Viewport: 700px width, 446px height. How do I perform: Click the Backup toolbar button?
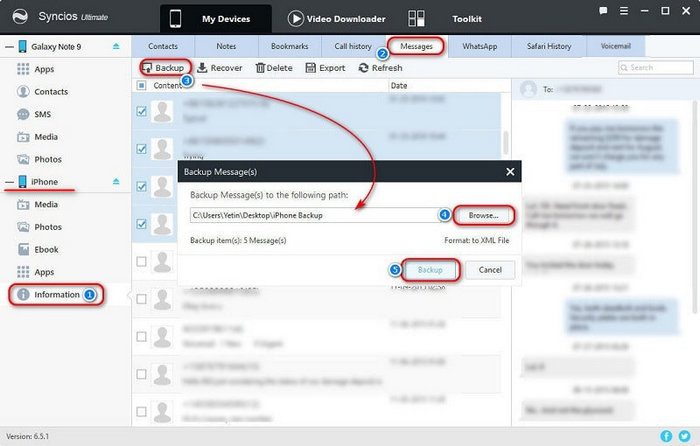coord(164,68)
